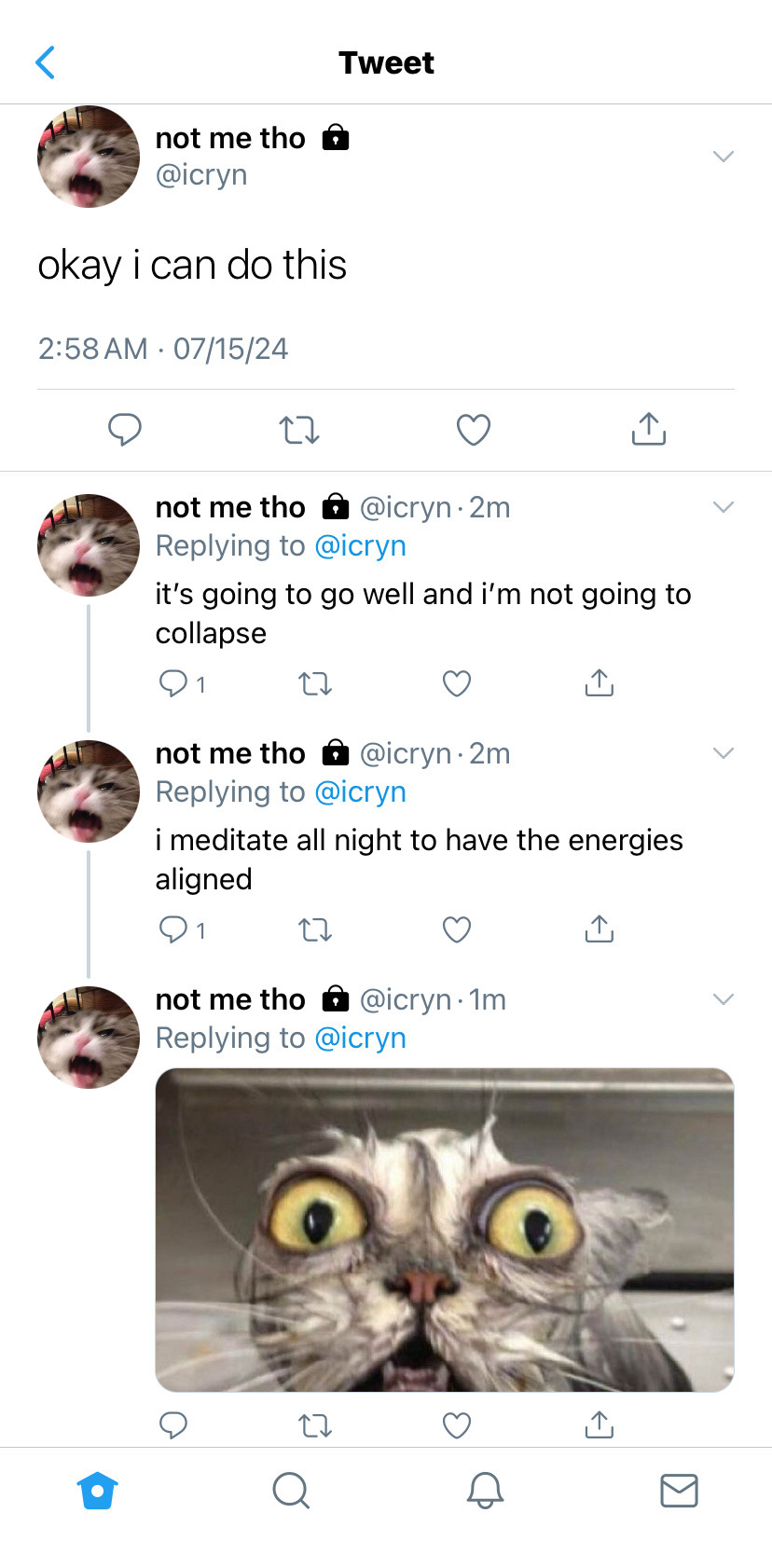Screen dimensions: 772x1568
Task: Share the main tweet
Action: click(x=648, y=430)
